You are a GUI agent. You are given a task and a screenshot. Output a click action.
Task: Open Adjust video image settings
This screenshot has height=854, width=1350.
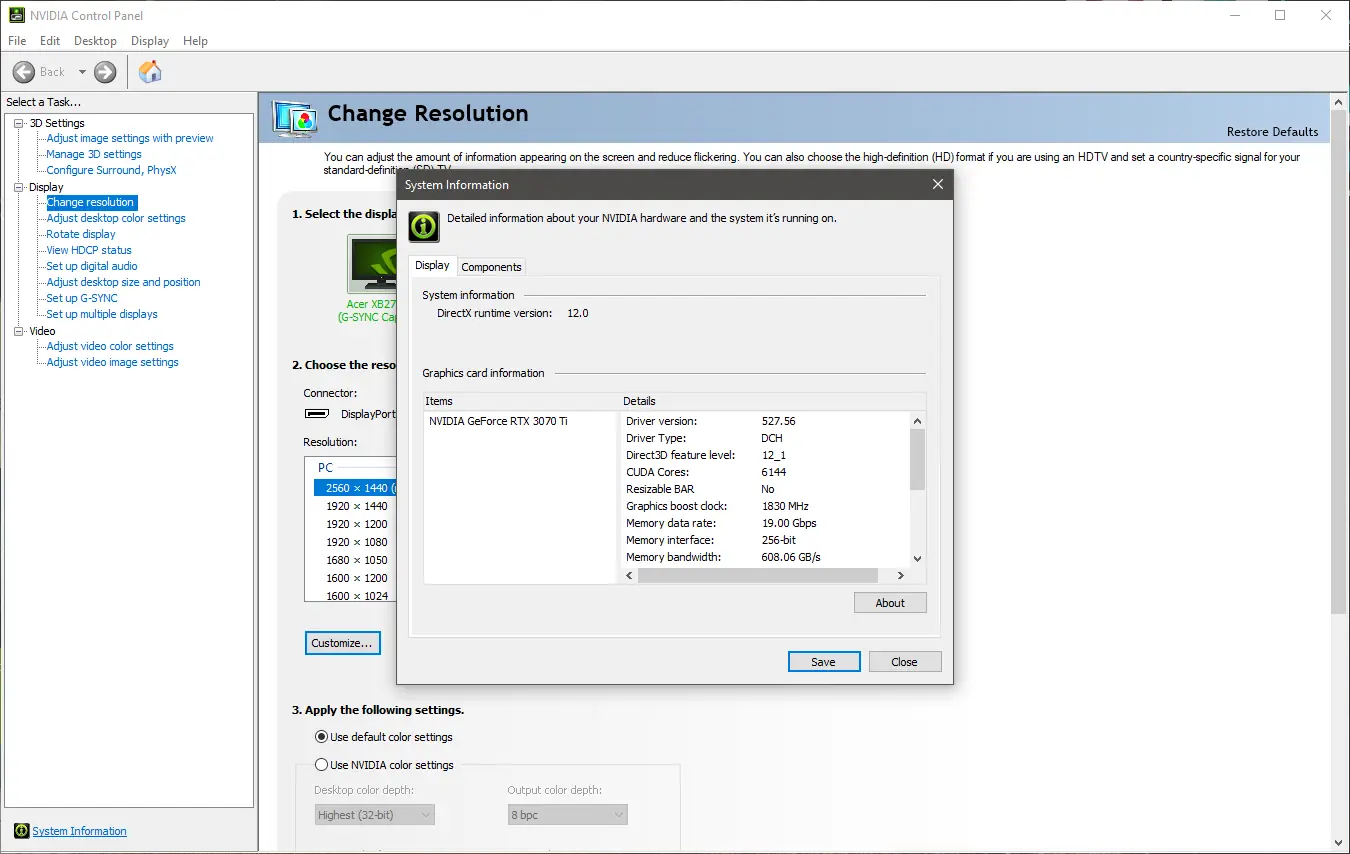pos(113,362)
